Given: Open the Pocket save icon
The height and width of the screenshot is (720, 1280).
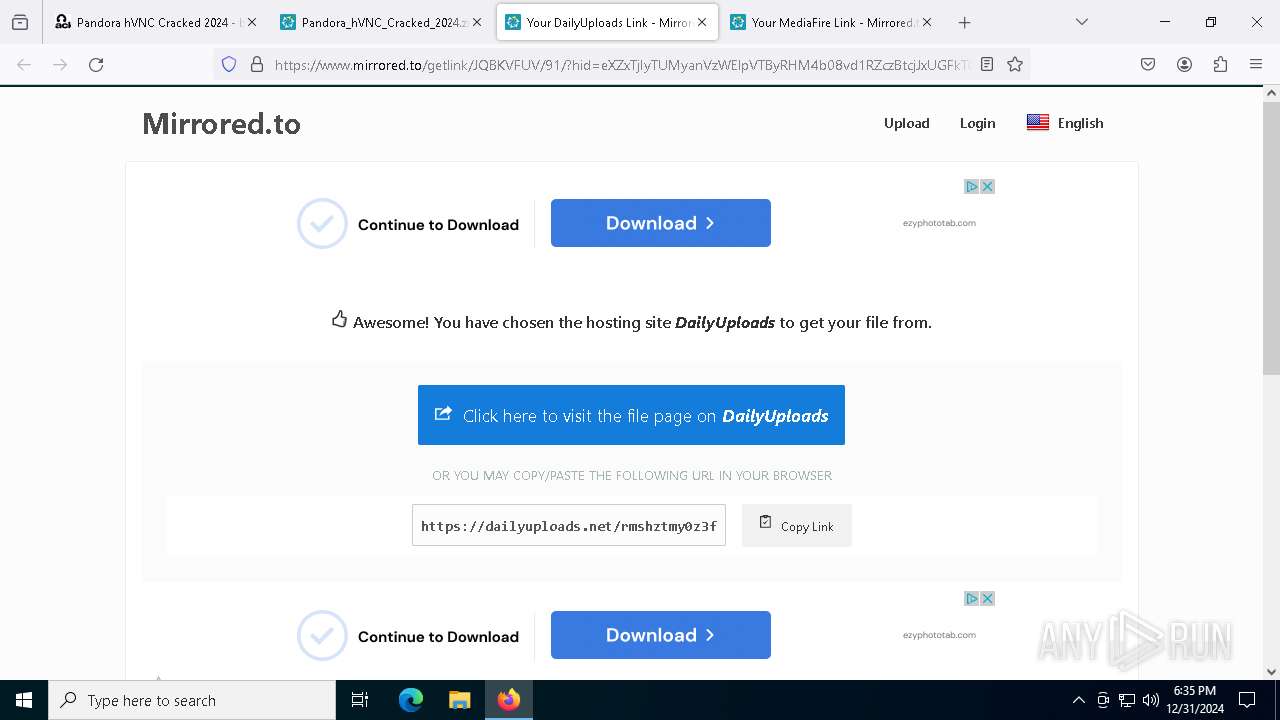Looking at the screenshot, I should (x=1148, y=64).
